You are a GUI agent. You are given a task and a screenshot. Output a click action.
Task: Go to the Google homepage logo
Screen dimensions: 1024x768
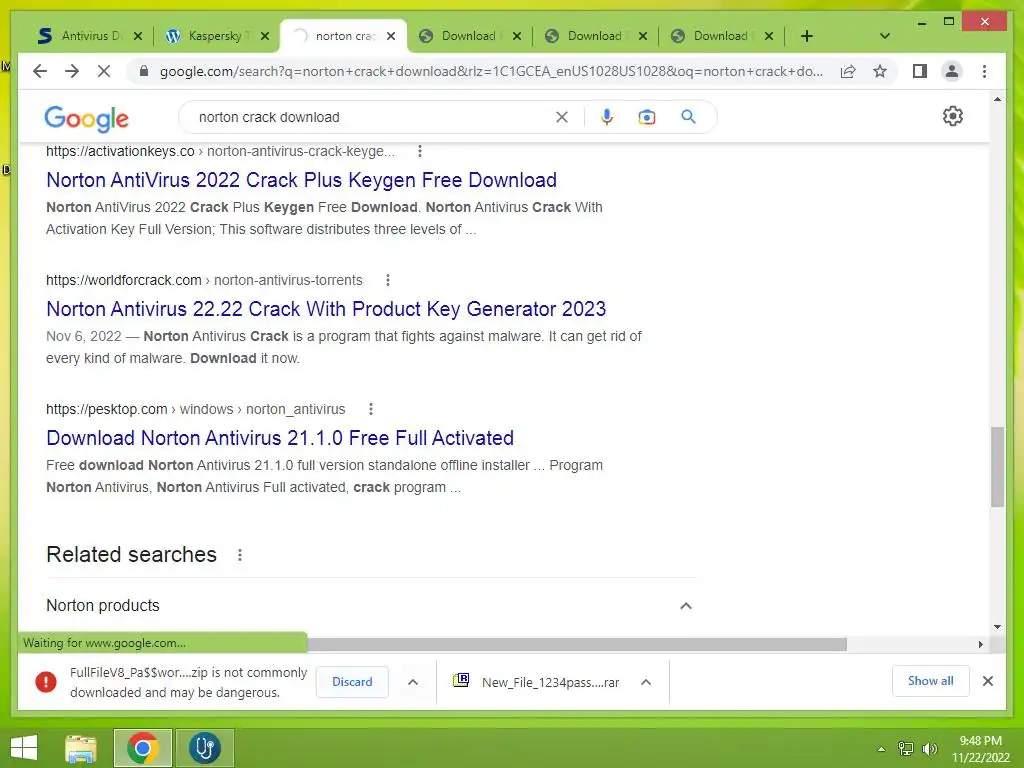(x=86, y=118)
